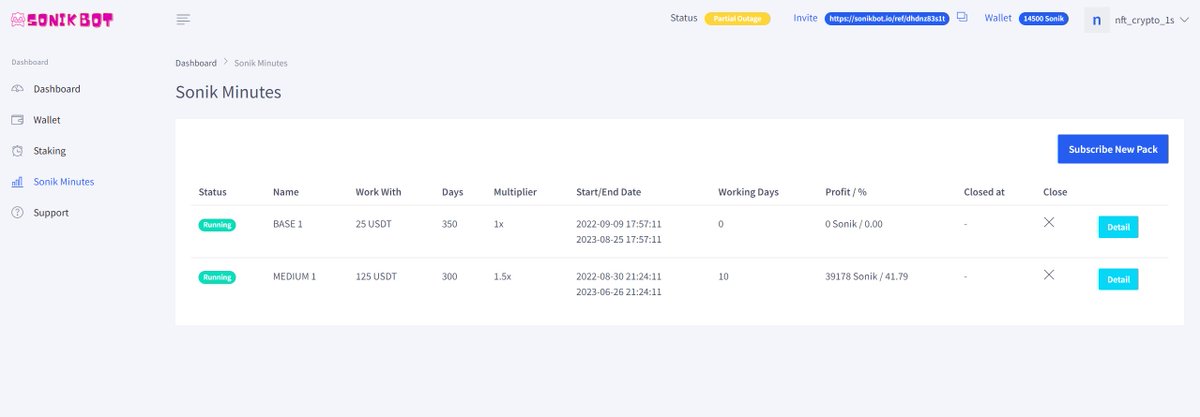Image resolution: width=1200 pixels, height=417 pixels.
Task: Click the Sonik Bot logo
Action: pyautogui.click(x=62, y=18)
